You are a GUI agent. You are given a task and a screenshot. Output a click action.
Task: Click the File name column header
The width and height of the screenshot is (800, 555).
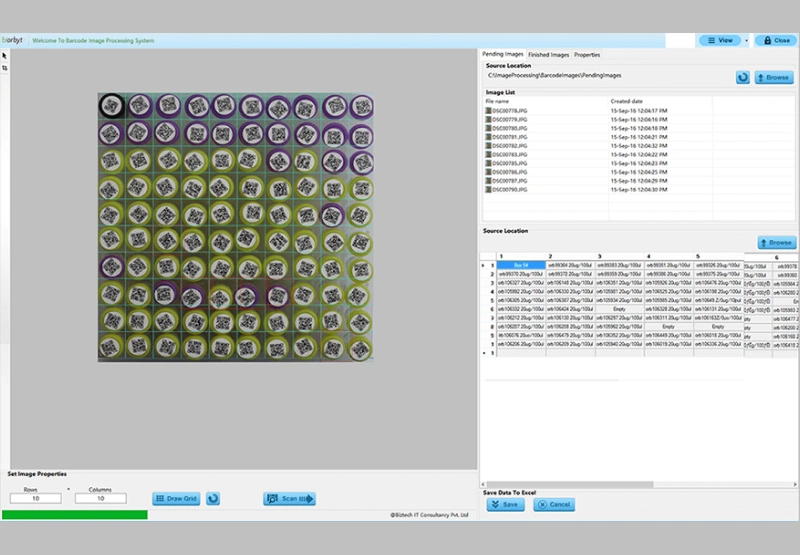click(x=546, y=101)
